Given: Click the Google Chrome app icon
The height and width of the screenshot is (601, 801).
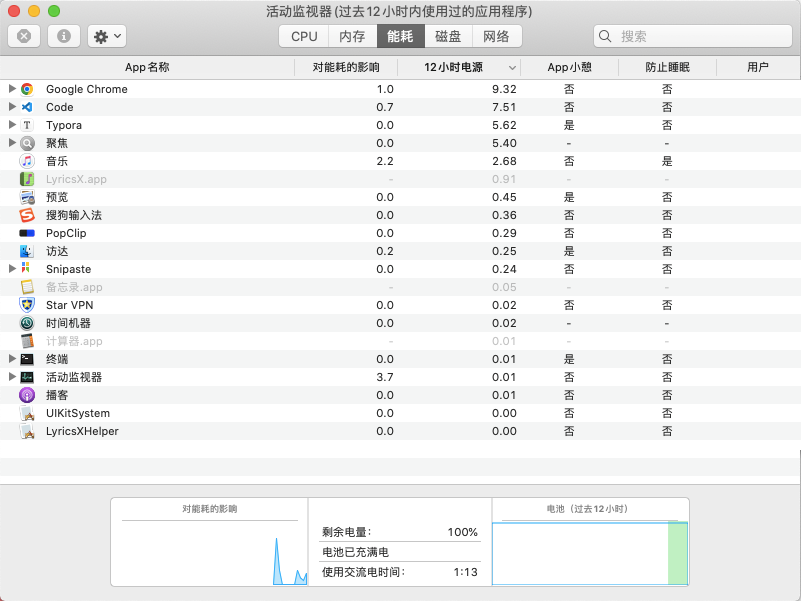Looking at the screenshot, I should pos(27,89).
